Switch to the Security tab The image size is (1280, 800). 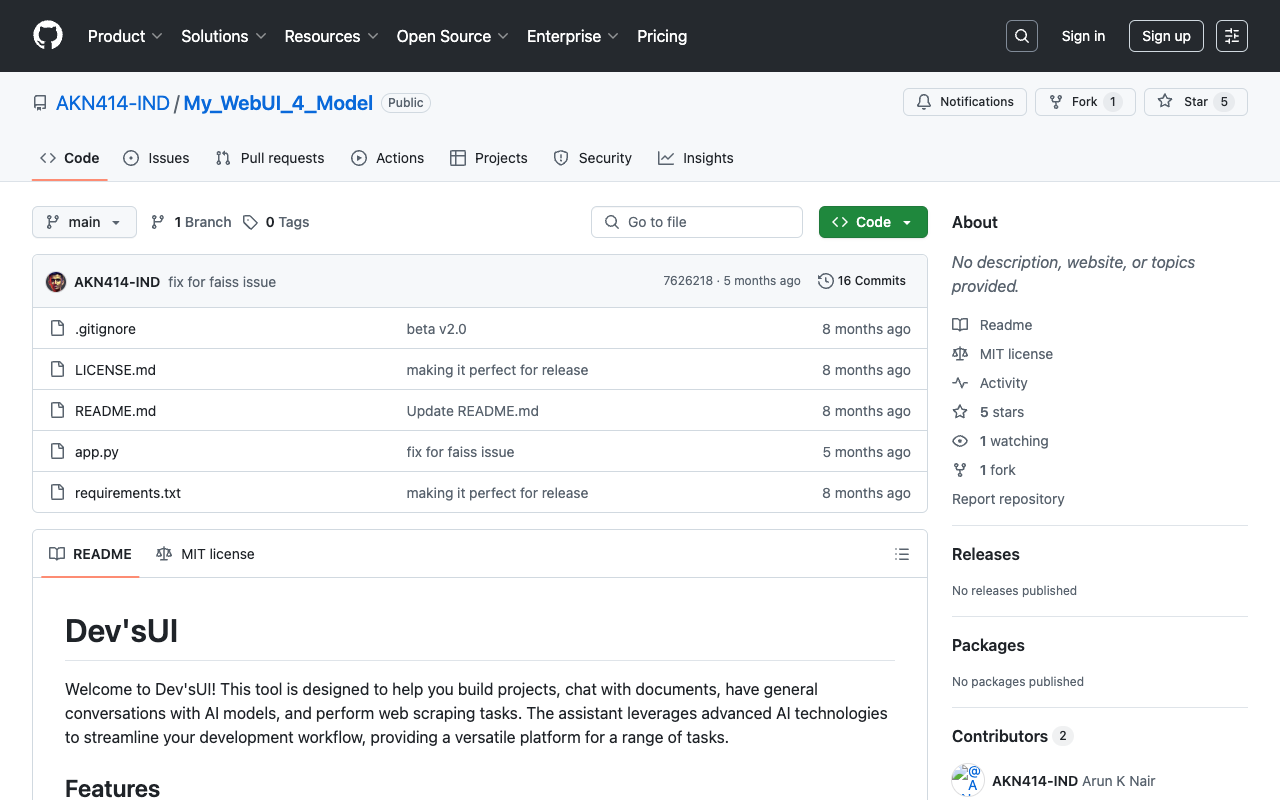[x=593, y=158]
